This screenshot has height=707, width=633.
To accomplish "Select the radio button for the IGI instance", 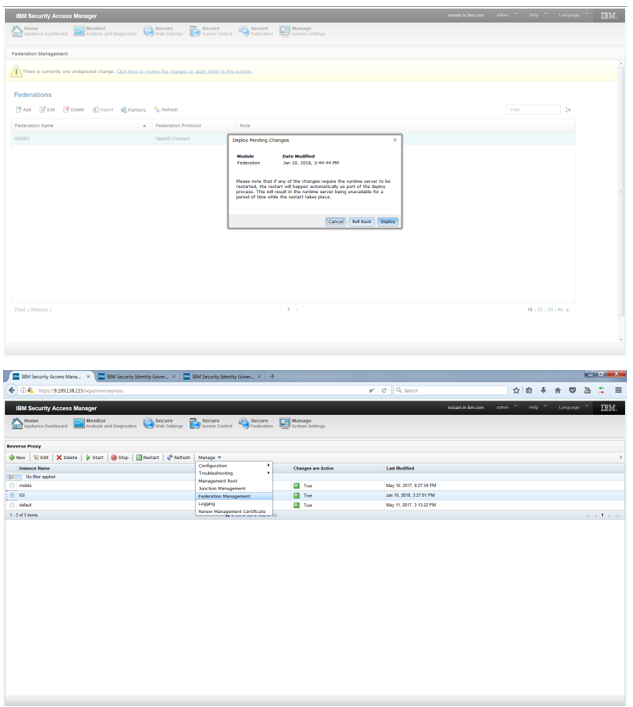I will [x=12, y=495].
